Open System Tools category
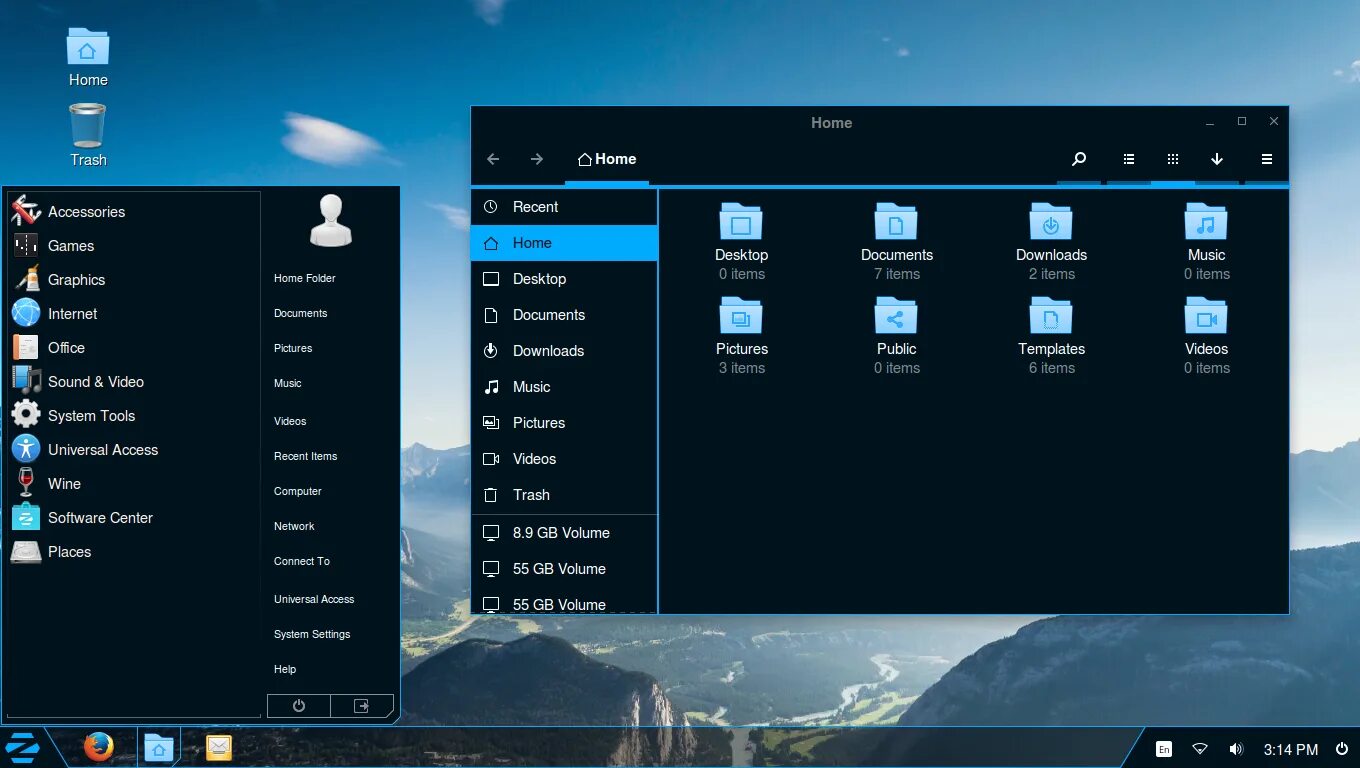Image resolution: width=1360 pixels, height=768 pixels. [x=134, y=416]
